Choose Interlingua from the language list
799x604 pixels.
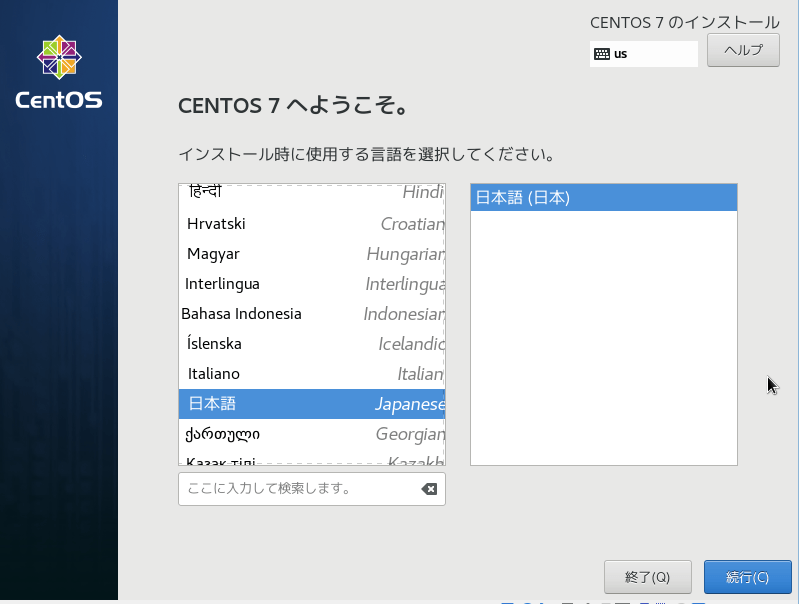[x=312, y=284]
